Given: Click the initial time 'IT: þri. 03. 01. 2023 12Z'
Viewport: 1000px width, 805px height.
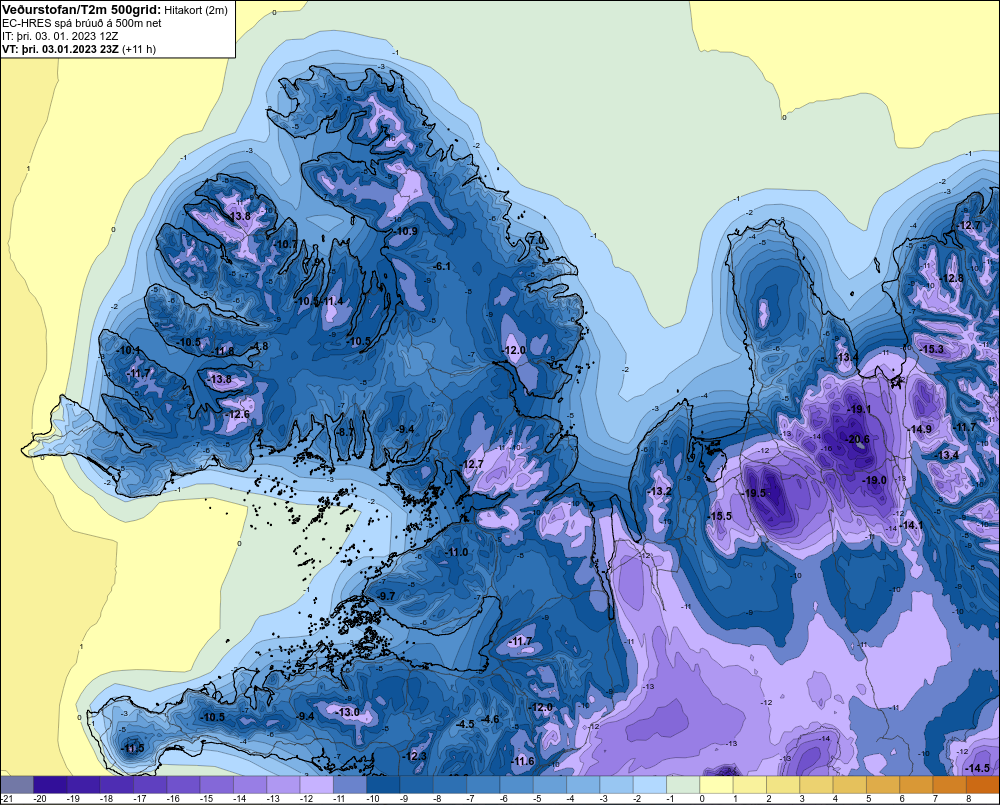Looking at the screenshot, I should (x=60, y=36).
